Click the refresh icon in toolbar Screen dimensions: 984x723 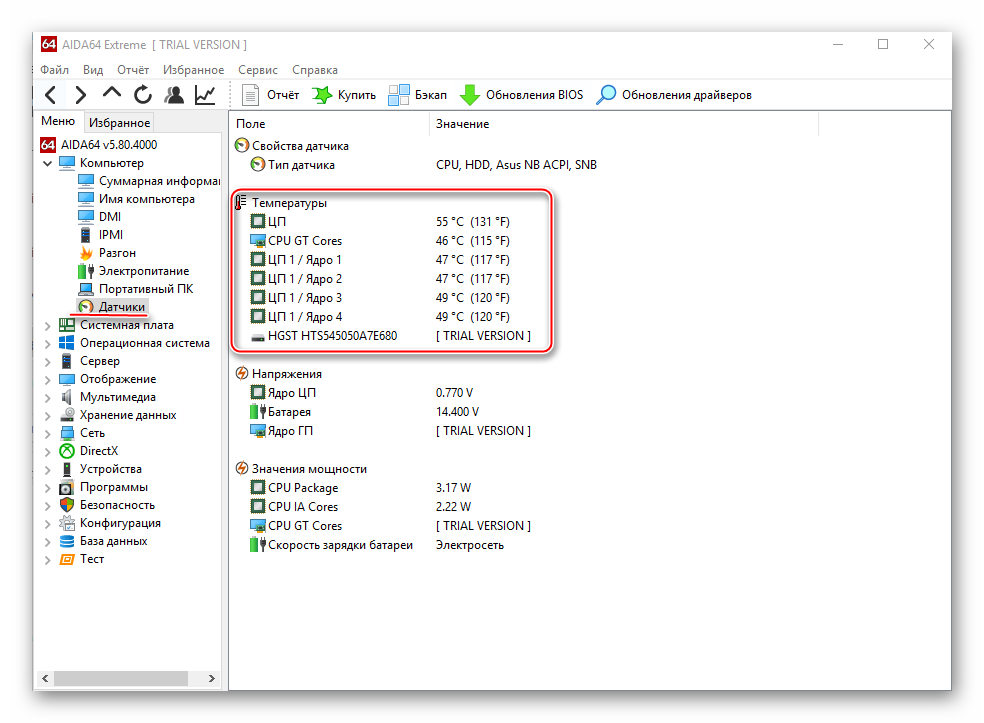[x=143, y=95]
